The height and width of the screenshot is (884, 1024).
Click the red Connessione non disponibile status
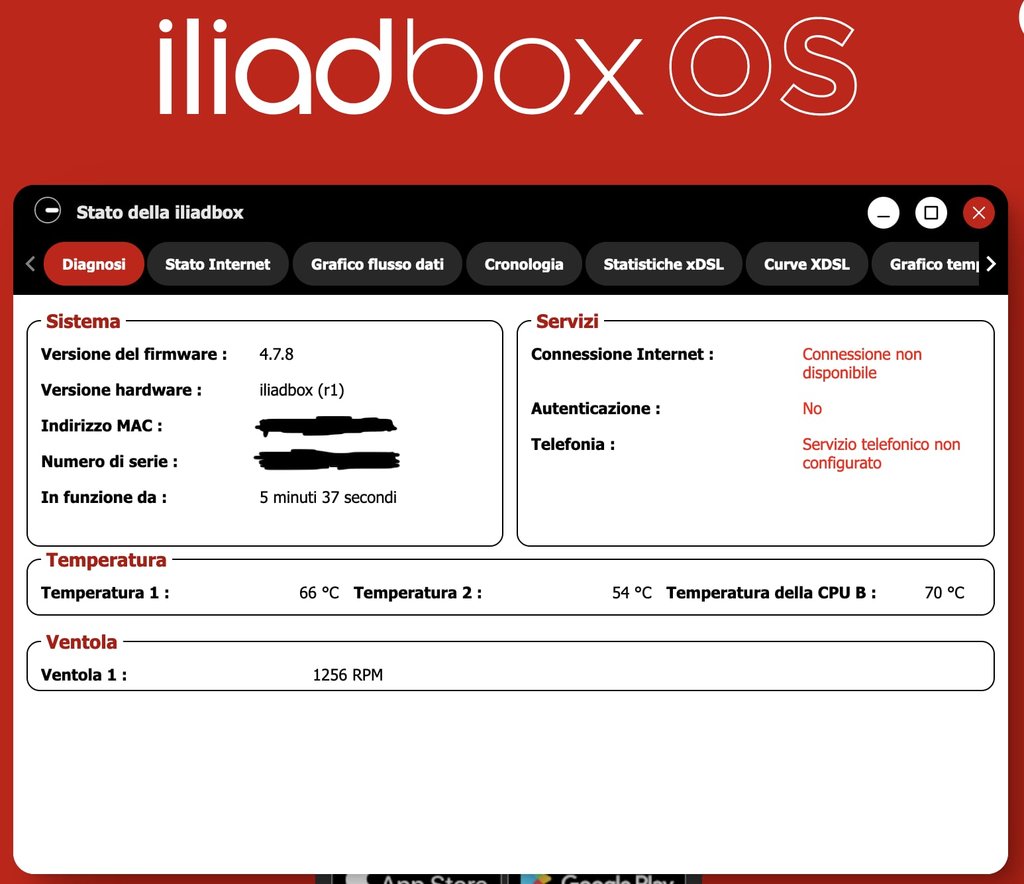click(861, 363)
